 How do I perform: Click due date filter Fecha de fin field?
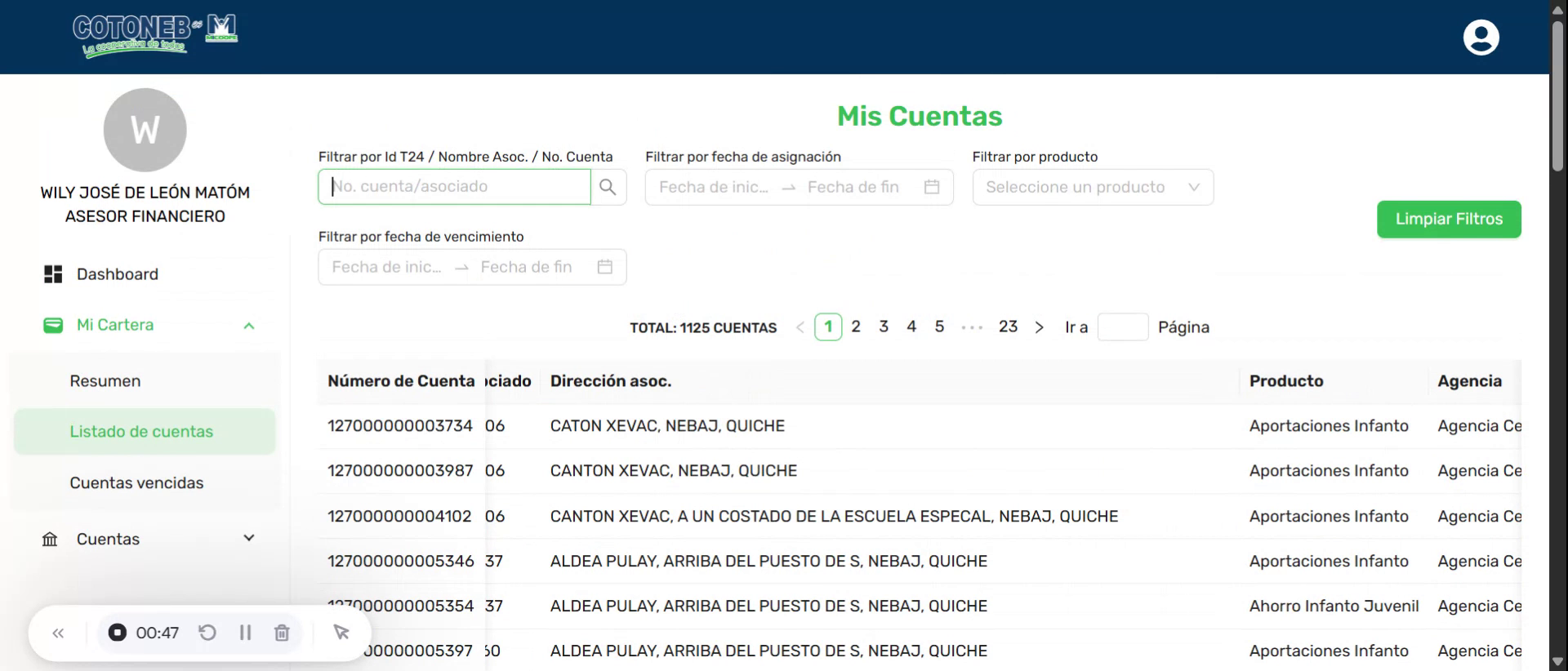pyautogui.click(x=527, y=267)
